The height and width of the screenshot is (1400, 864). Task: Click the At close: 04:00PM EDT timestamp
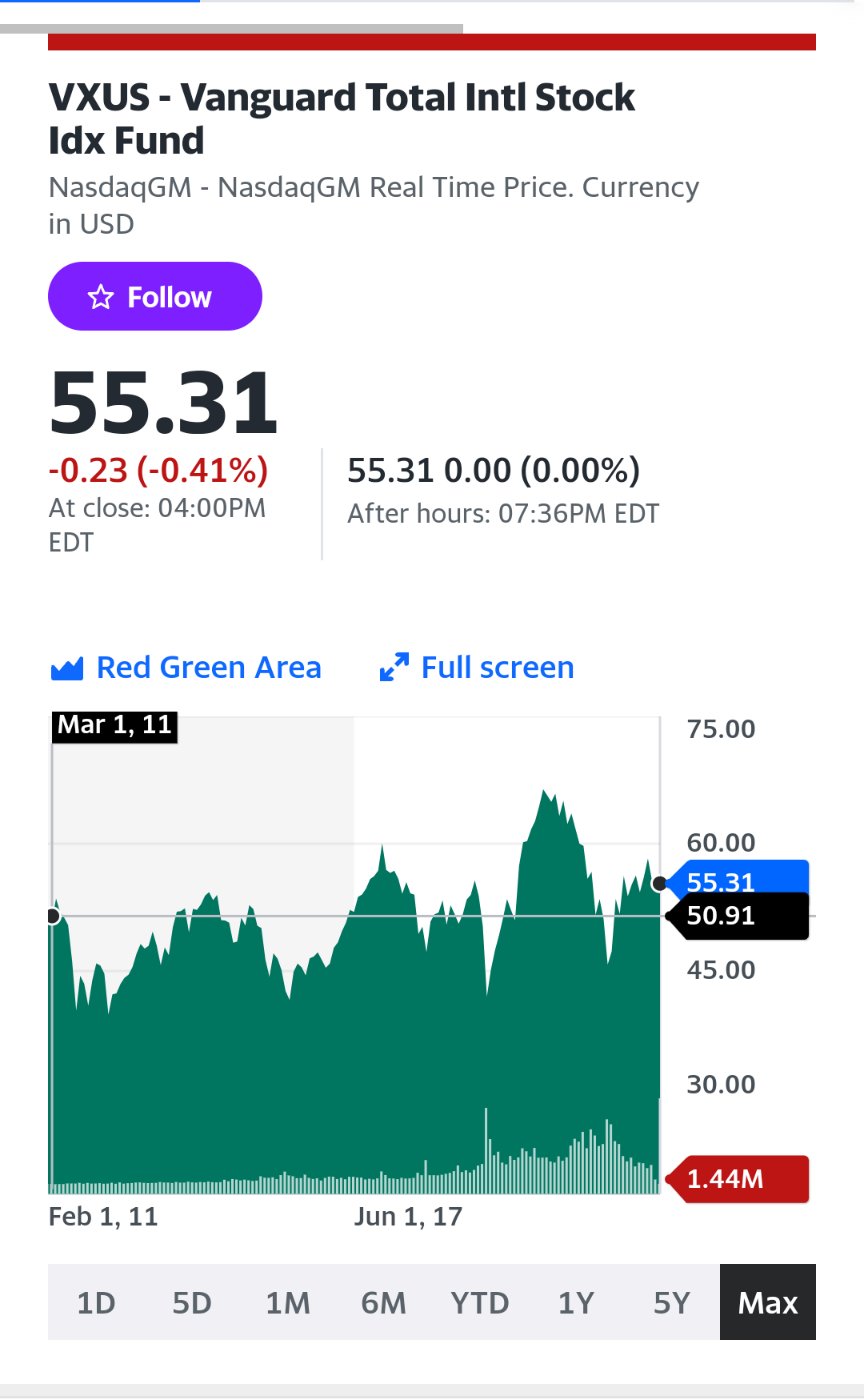(x=157, y=525)
